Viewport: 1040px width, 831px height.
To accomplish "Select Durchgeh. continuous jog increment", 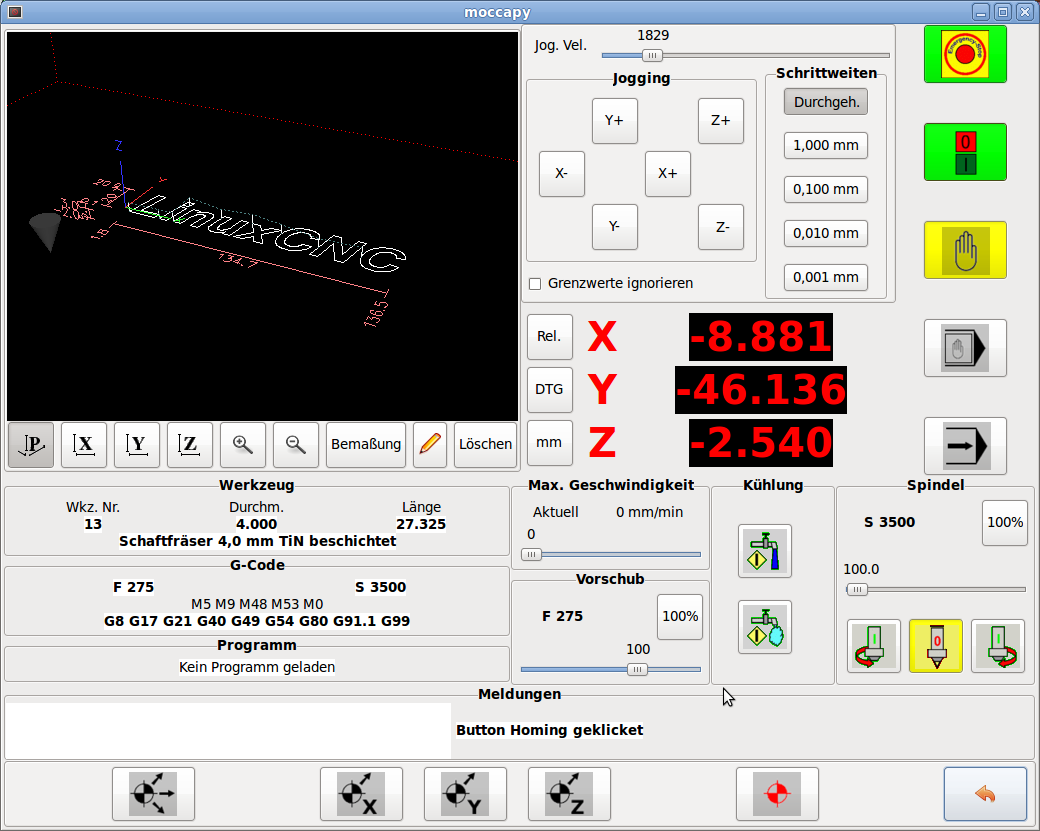I will 826,102.
